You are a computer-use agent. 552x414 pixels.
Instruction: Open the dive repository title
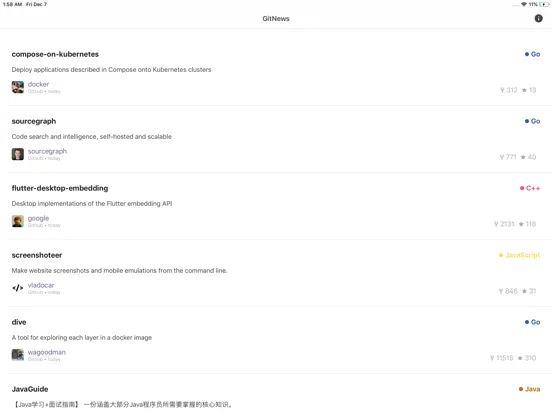[19, 322]
